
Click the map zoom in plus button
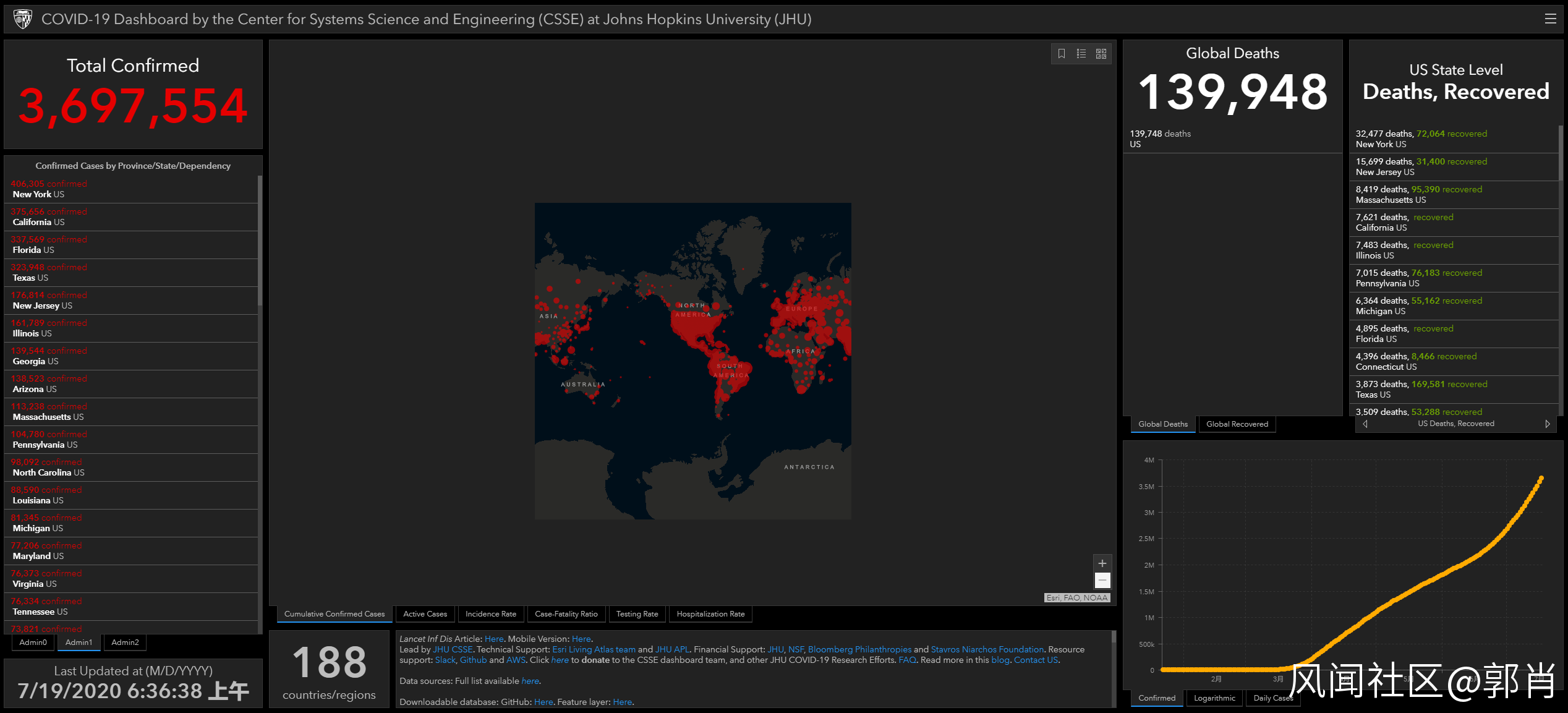1102,563
